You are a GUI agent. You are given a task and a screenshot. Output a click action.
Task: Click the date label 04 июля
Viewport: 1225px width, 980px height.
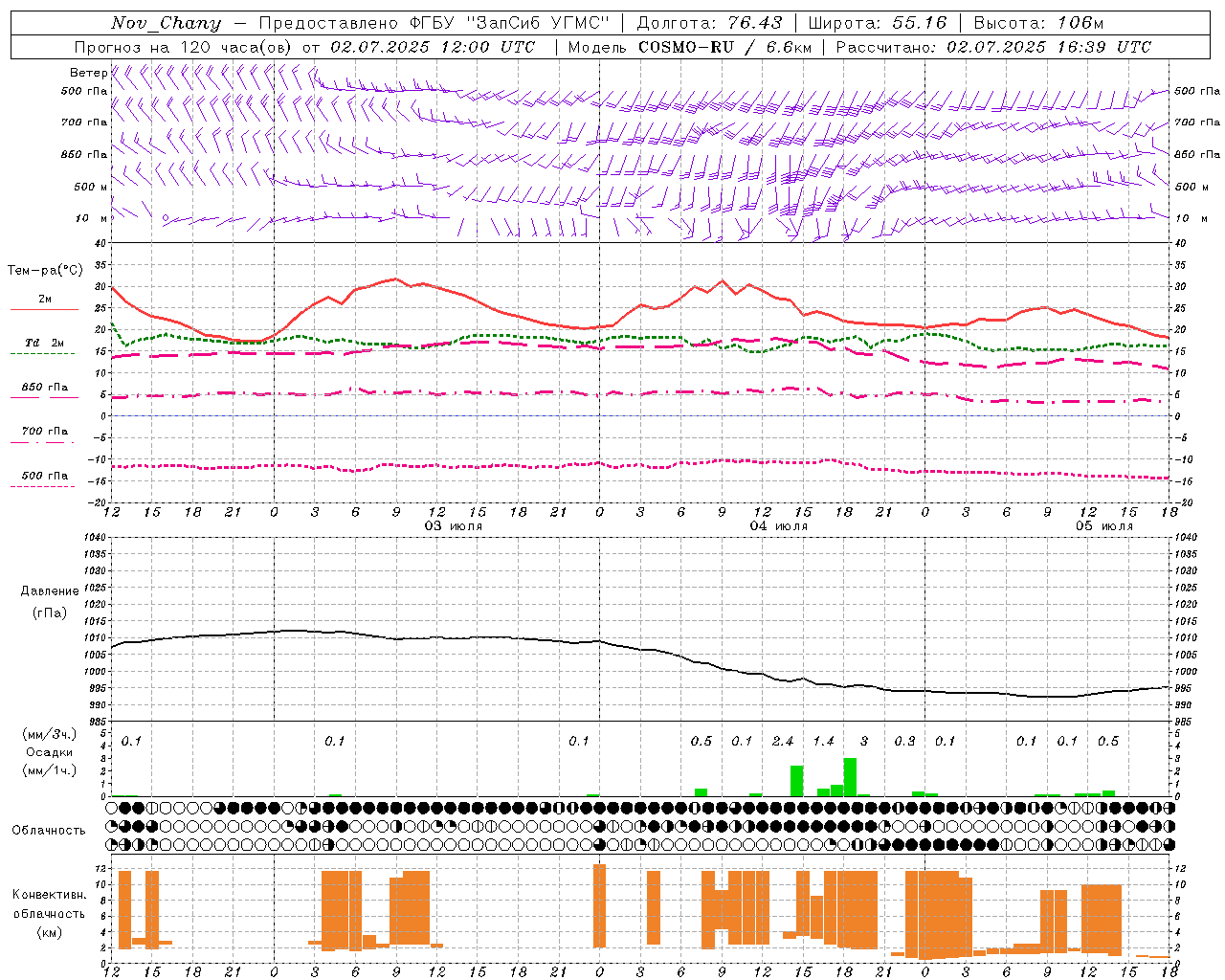[x=778, y=526]
